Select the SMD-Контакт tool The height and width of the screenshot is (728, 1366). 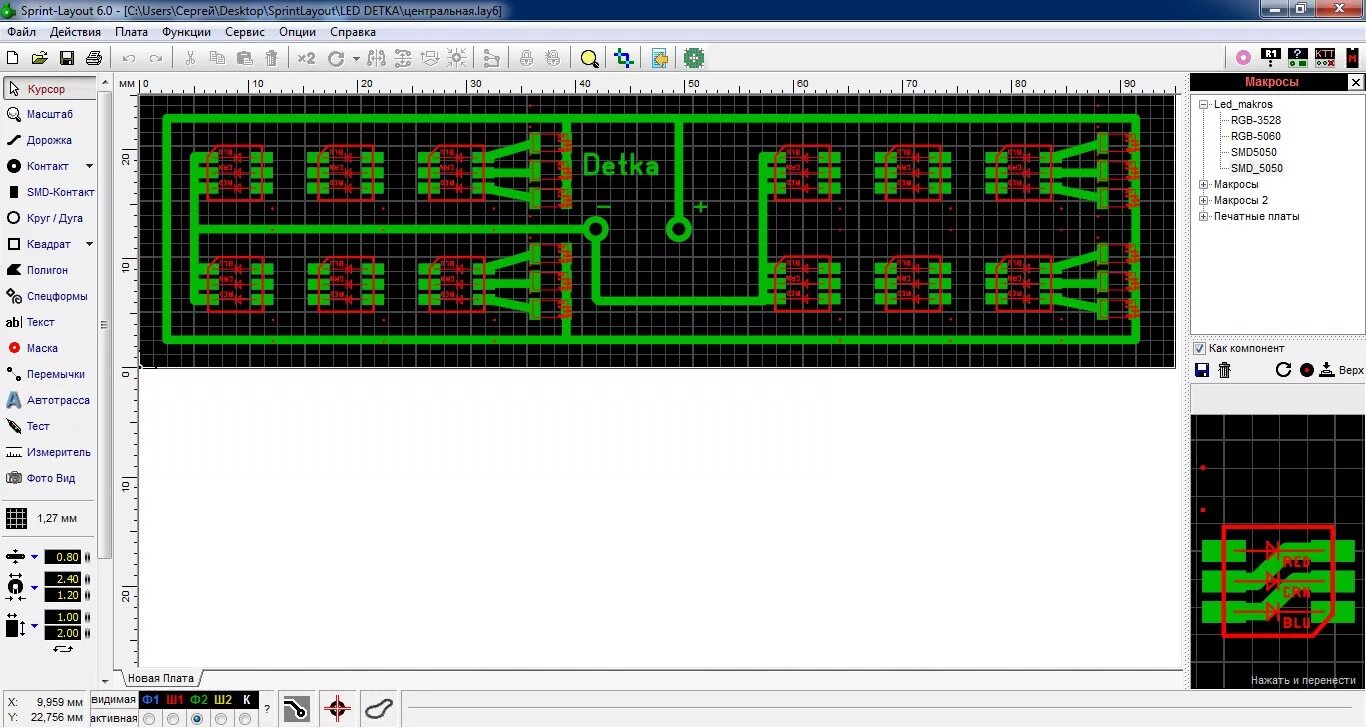[x=50, y=192]
